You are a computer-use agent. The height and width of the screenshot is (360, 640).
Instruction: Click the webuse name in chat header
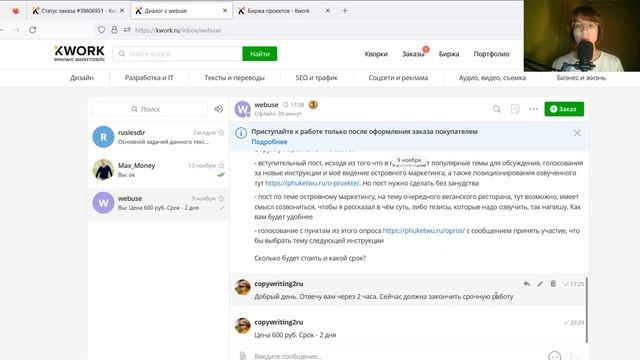tap(266, 105)
